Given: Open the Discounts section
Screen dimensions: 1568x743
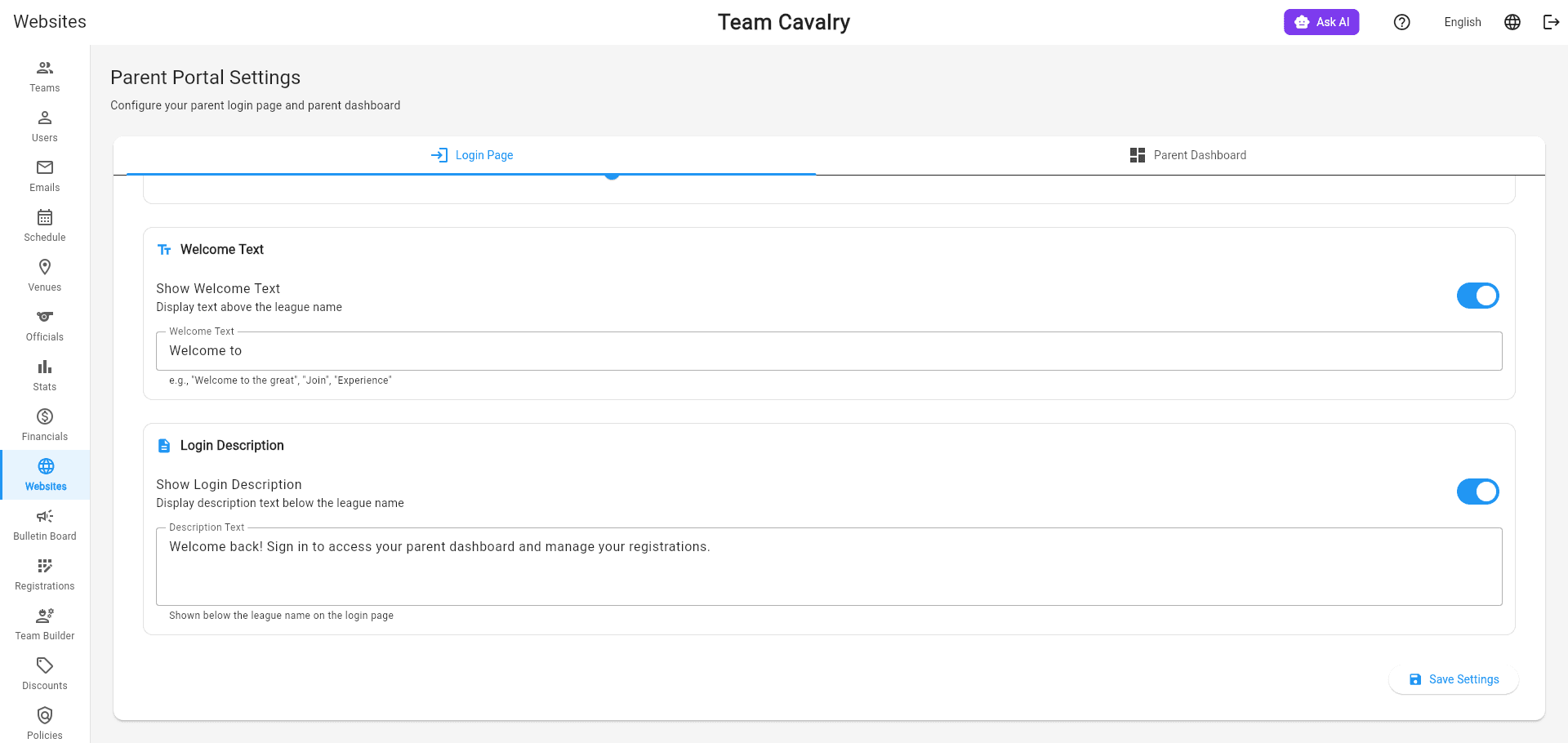Looking at the screenshot, I should point(45,674).
